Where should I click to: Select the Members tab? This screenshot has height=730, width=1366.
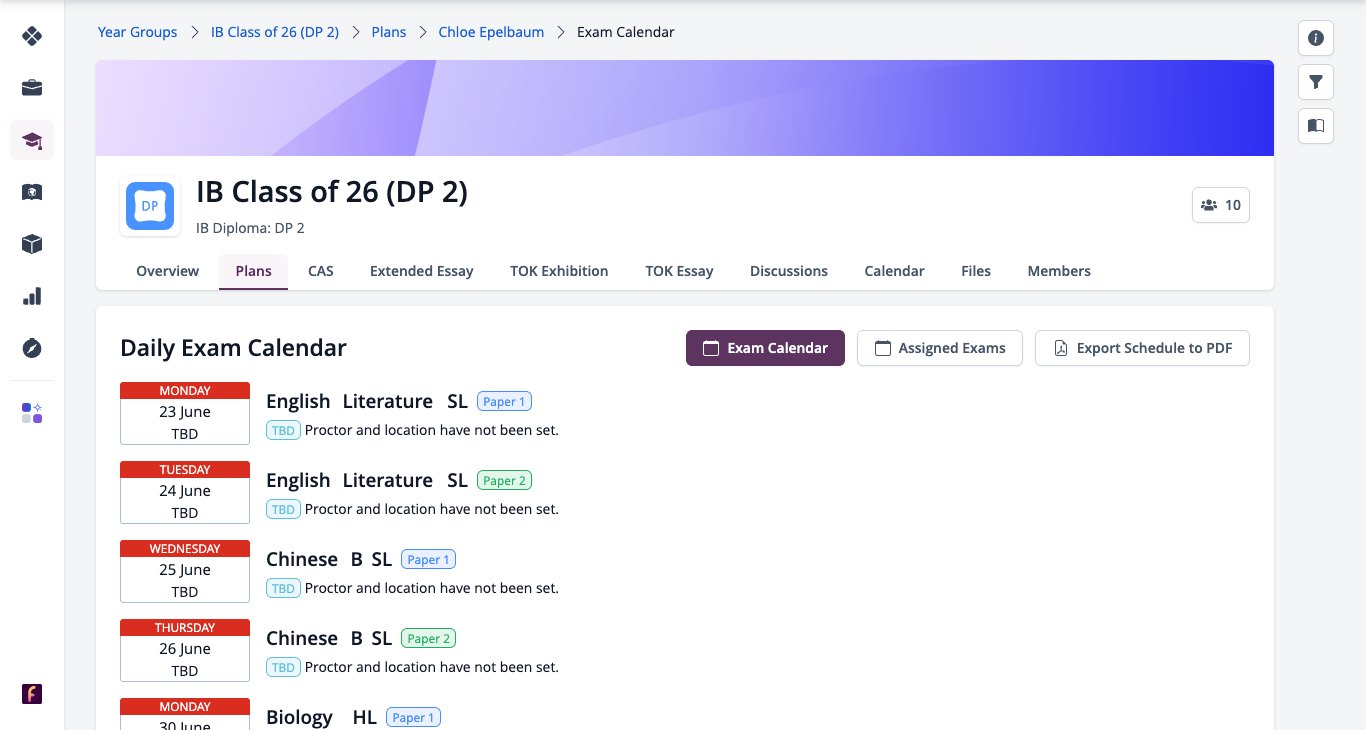[1059, 271]
